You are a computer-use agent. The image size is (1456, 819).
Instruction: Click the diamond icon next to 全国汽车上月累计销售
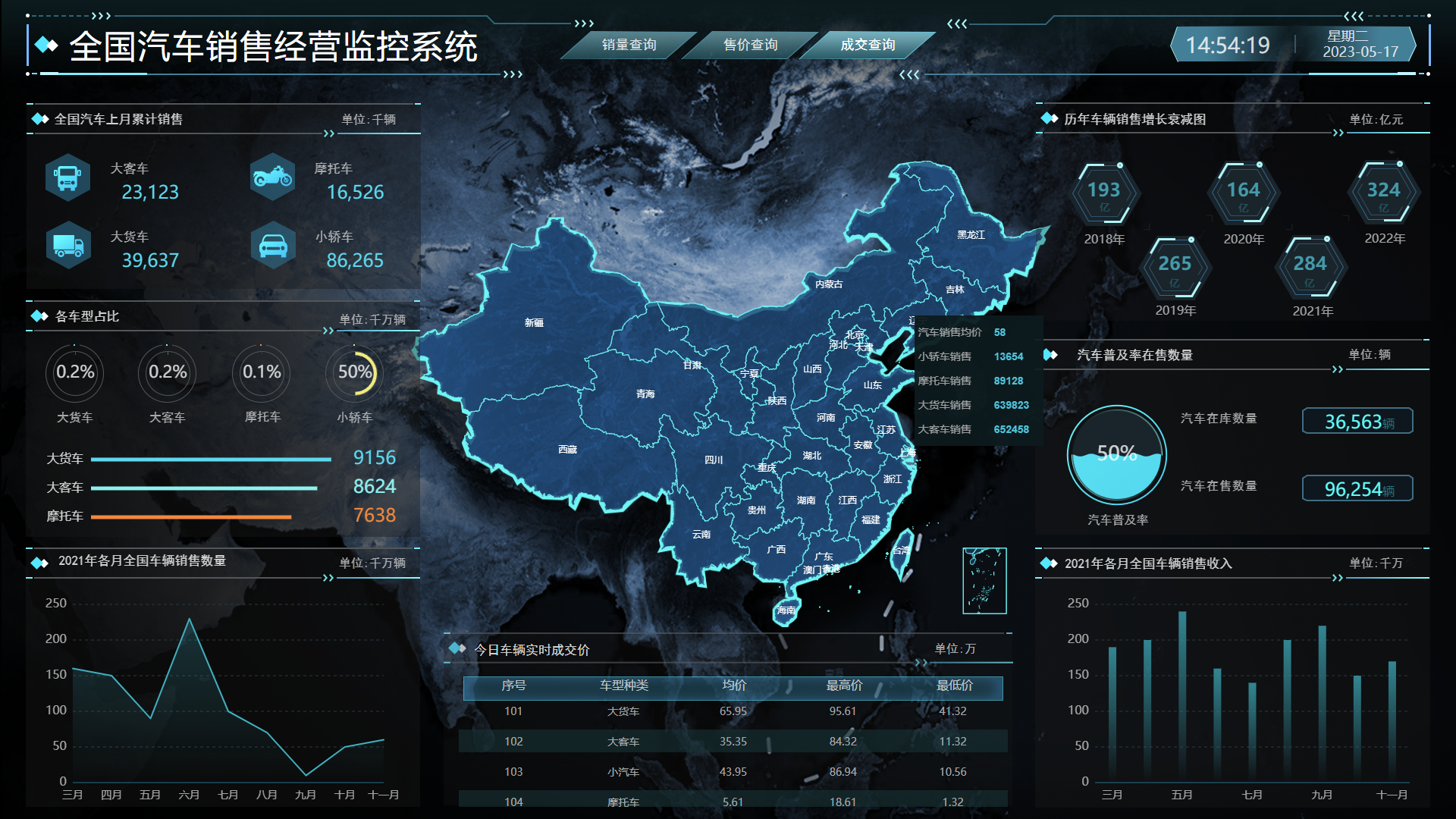tap(39, 119)
